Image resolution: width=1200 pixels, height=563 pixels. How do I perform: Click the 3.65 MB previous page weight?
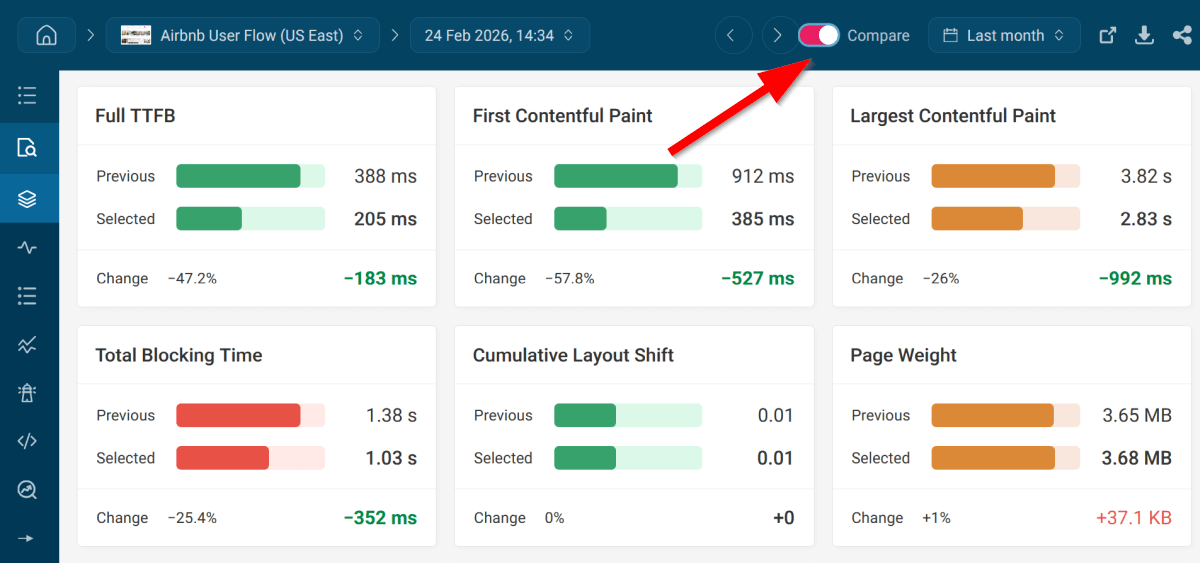1137,415
